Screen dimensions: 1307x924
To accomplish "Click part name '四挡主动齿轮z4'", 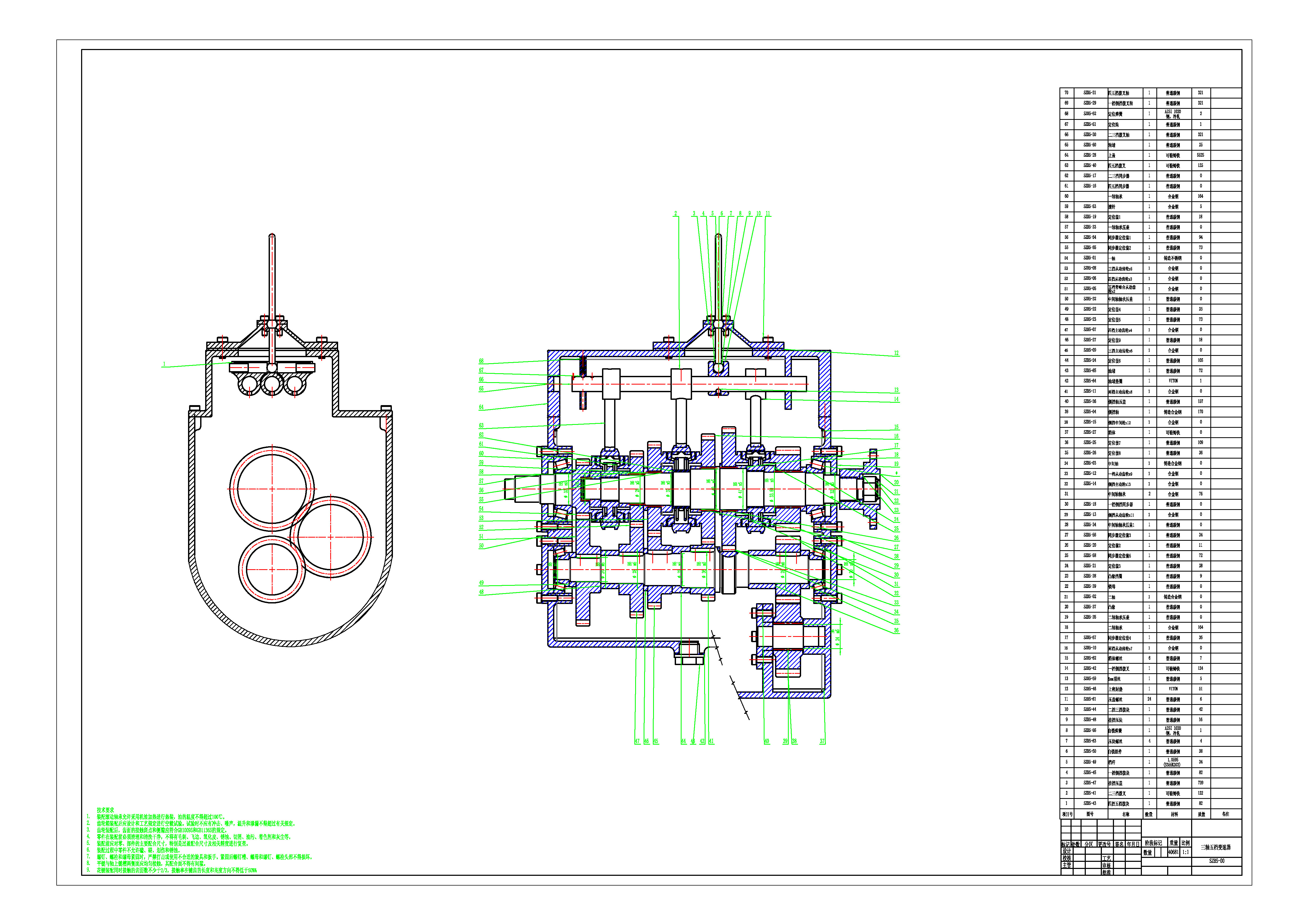I will pos(1120,330).
